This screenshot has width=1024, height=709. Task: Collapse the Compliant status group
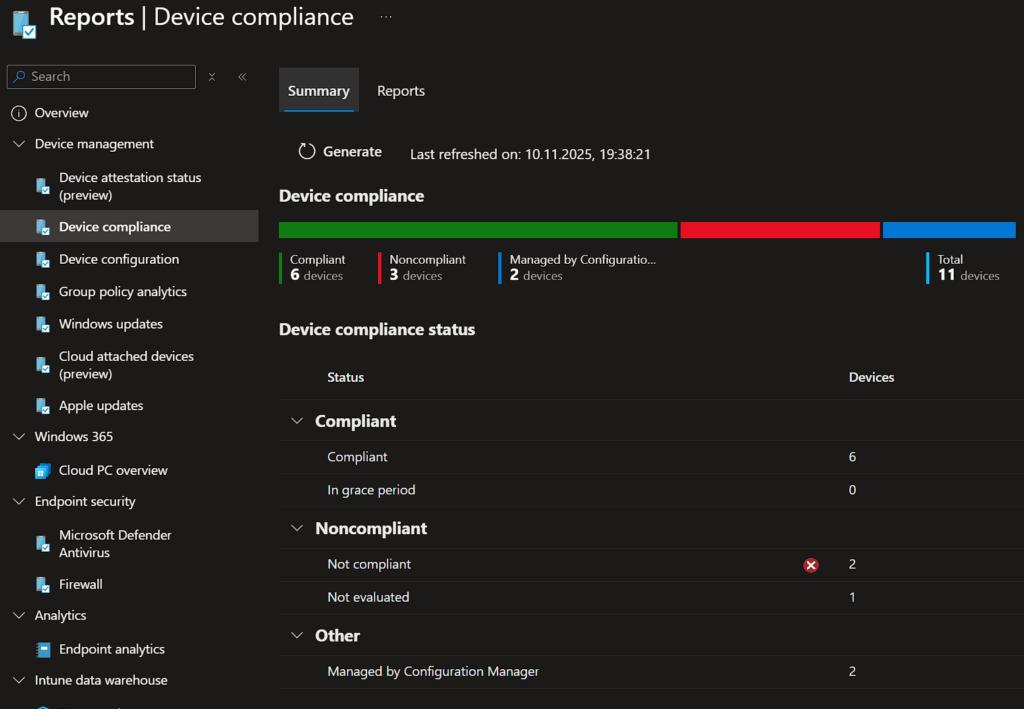pos(296,421)
